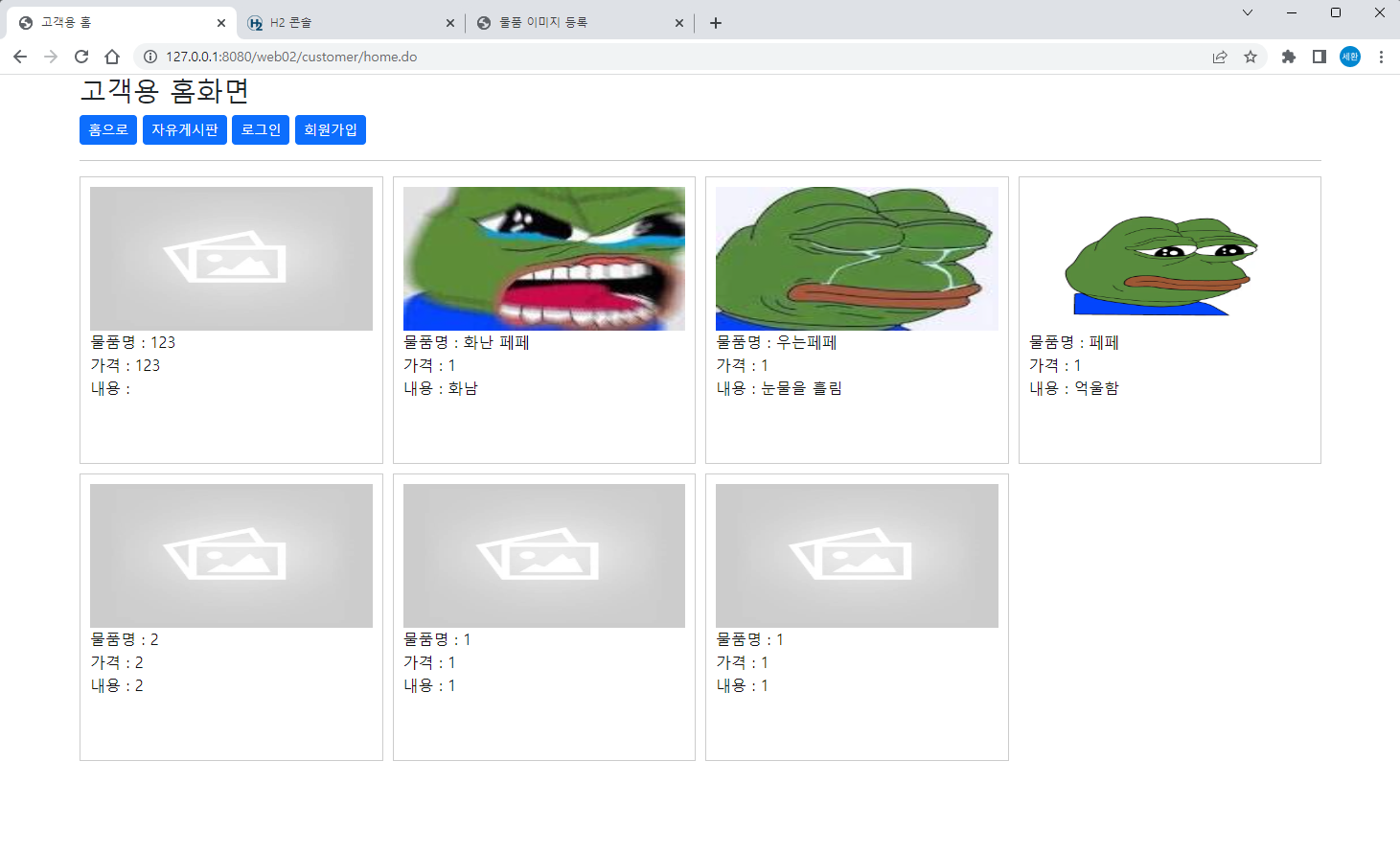Open the 화난 페페 image
The width and height of the screenshot is (1400, 854).
(x=544, y=259)
